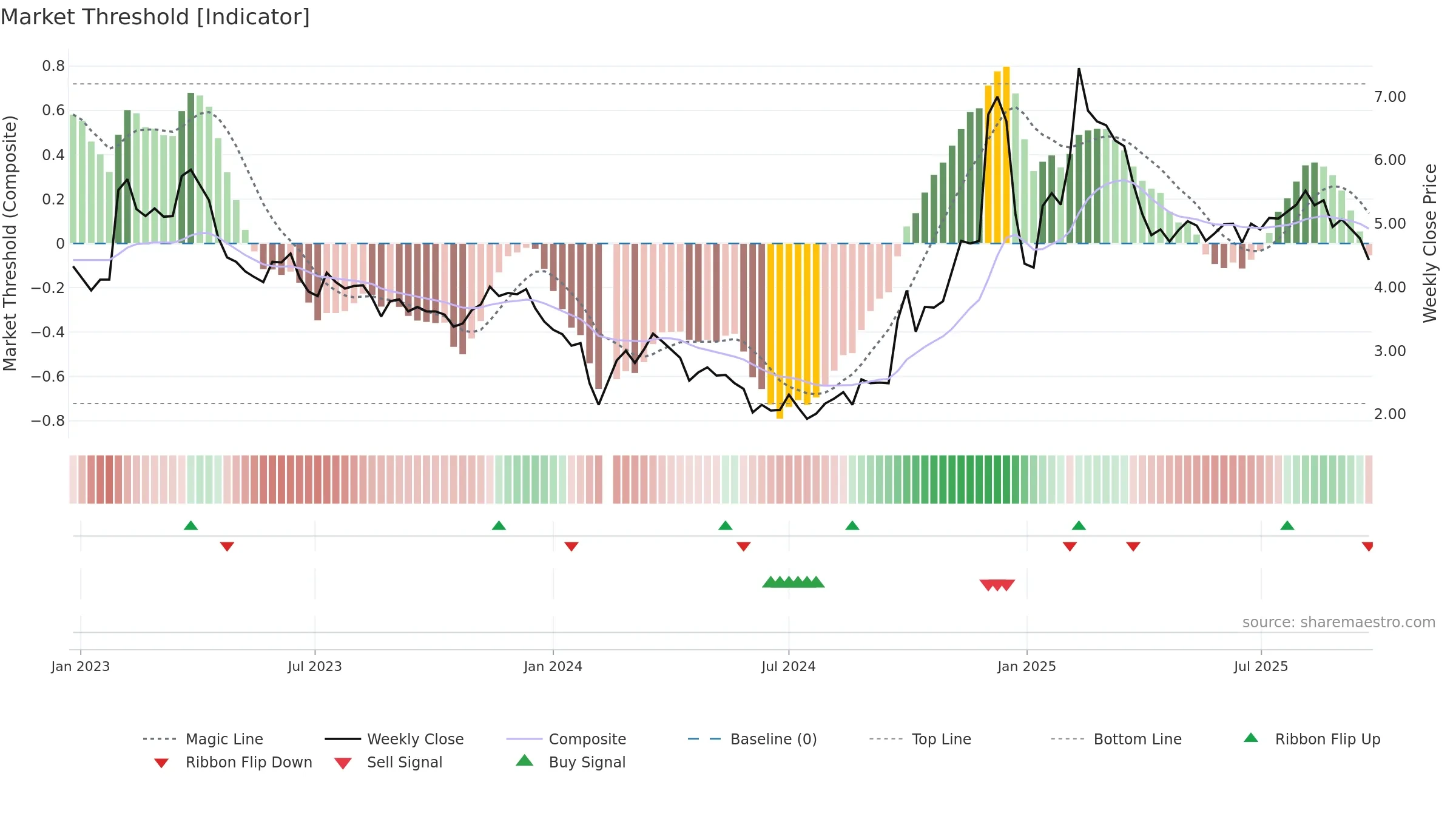Click the red Sell Signal legend triangle
This screenshot has height=819, width=1456.
(x=343, y=763)
